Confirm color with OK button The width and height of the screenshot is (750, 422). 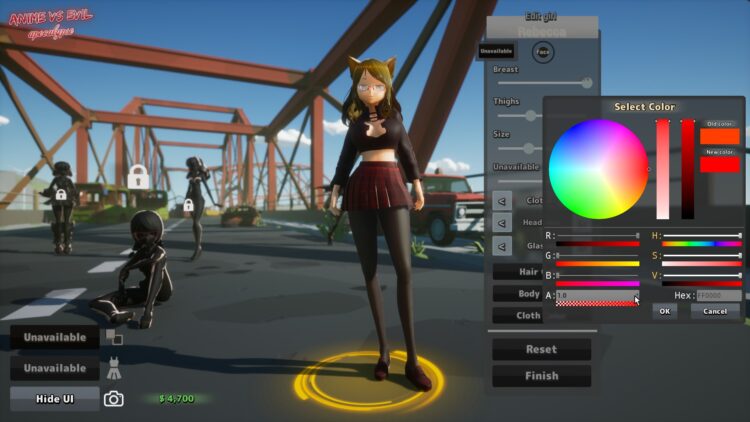tap(664, 311)
